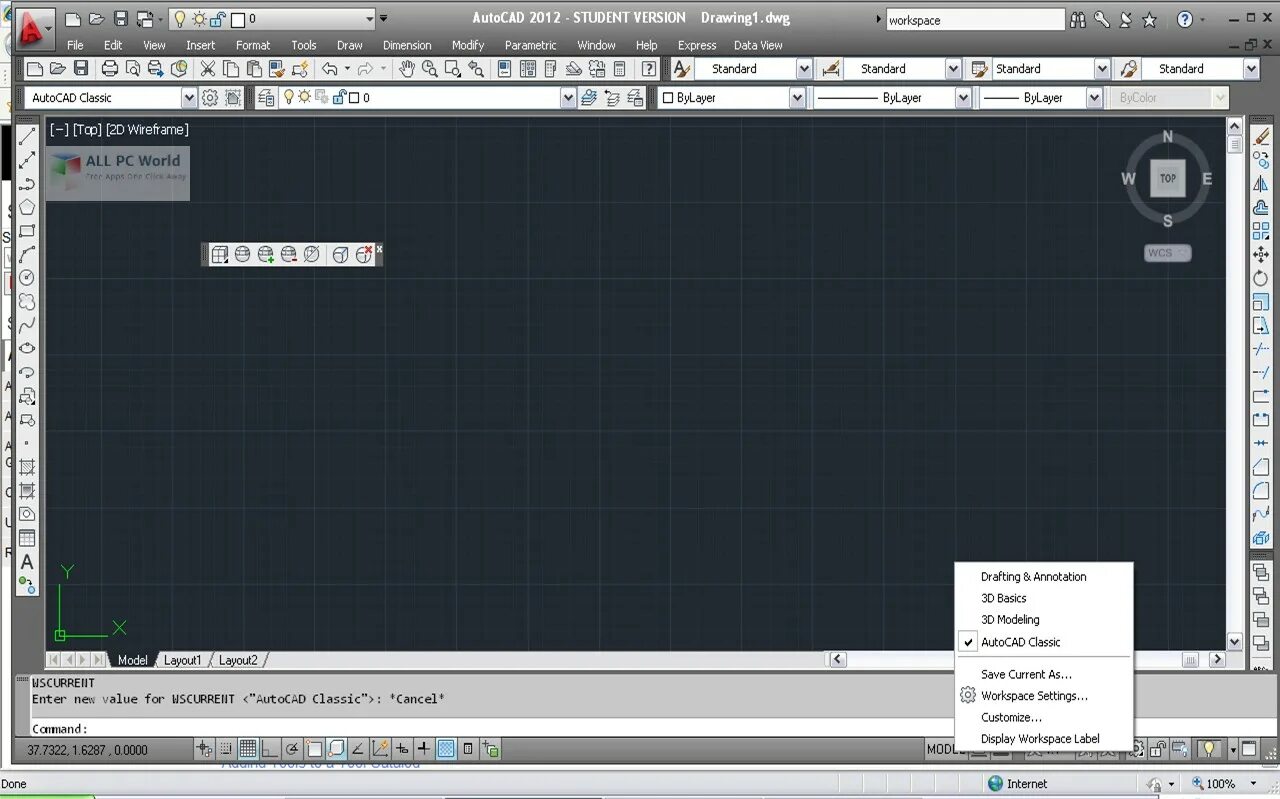The width and height of the screenshot is (1280, 799).
Task: Open the dimension style Standard dropdown
Action: pos(953,69)
